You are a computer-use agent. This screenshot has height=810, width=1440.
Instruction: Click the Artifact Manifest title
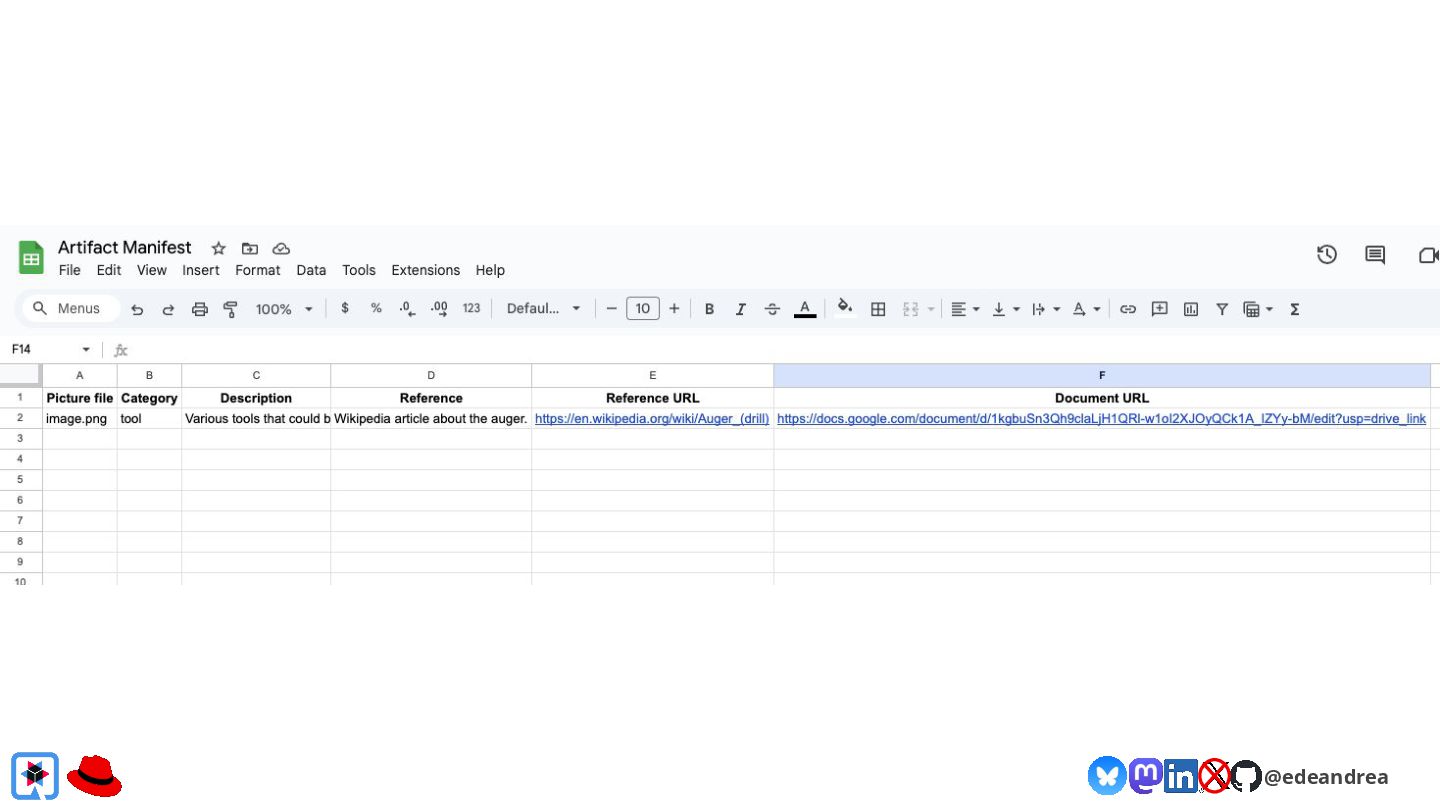click(125, 247)
